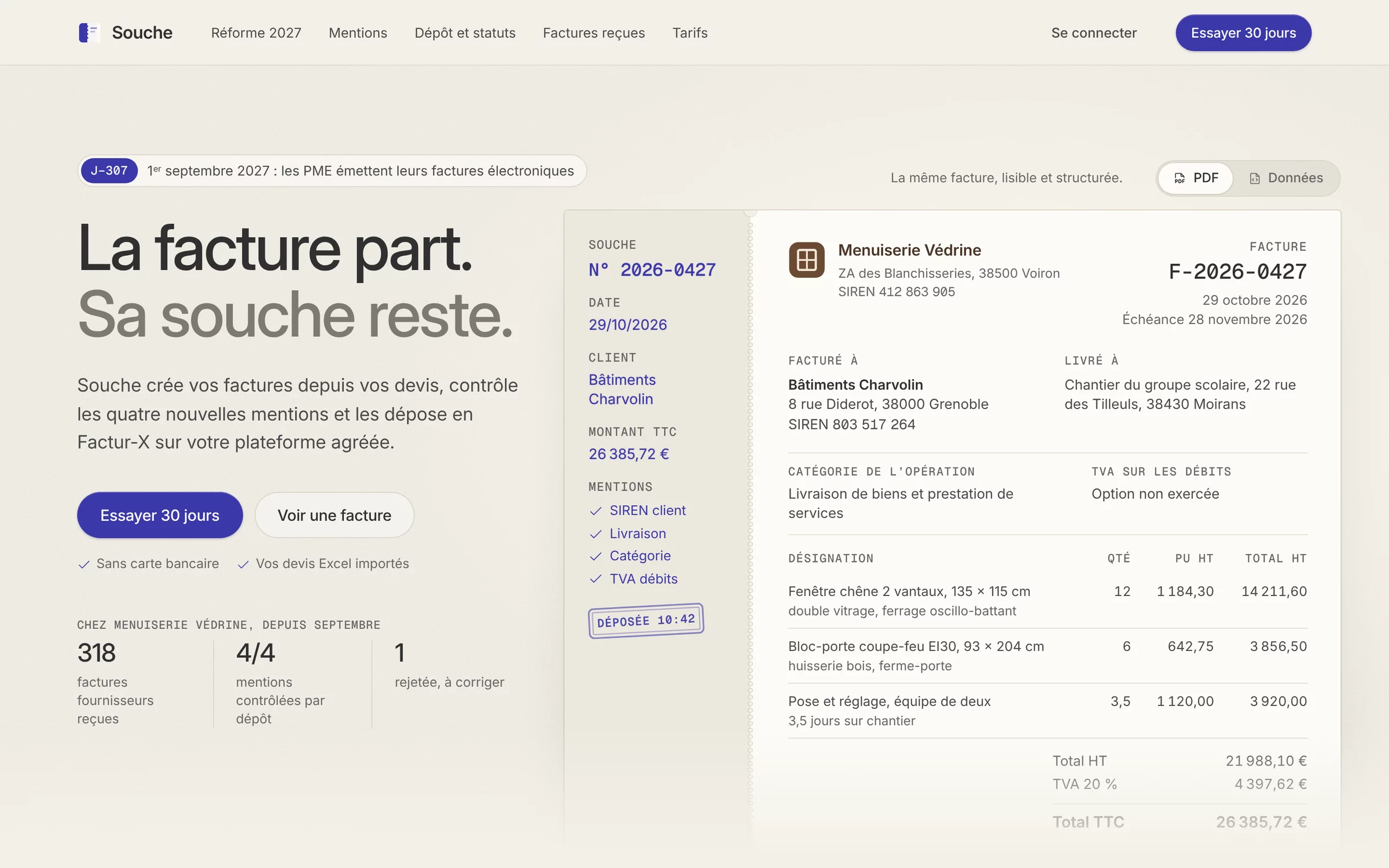Click the PDF file icon in toggle
The height and width of the screenshot is (868, 1389).
[x=1179, y=178]
